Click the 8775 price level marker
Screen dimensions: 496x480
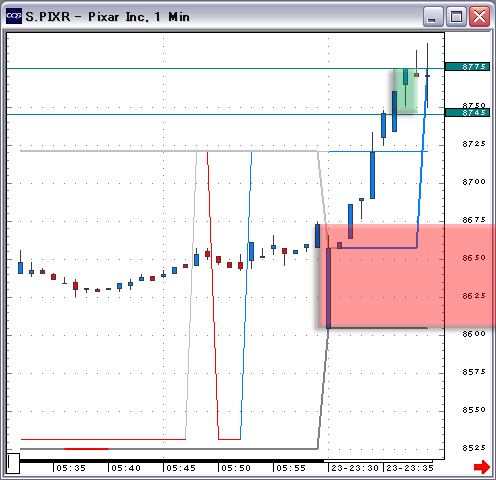pyautogui.click(x=467, y=67)
